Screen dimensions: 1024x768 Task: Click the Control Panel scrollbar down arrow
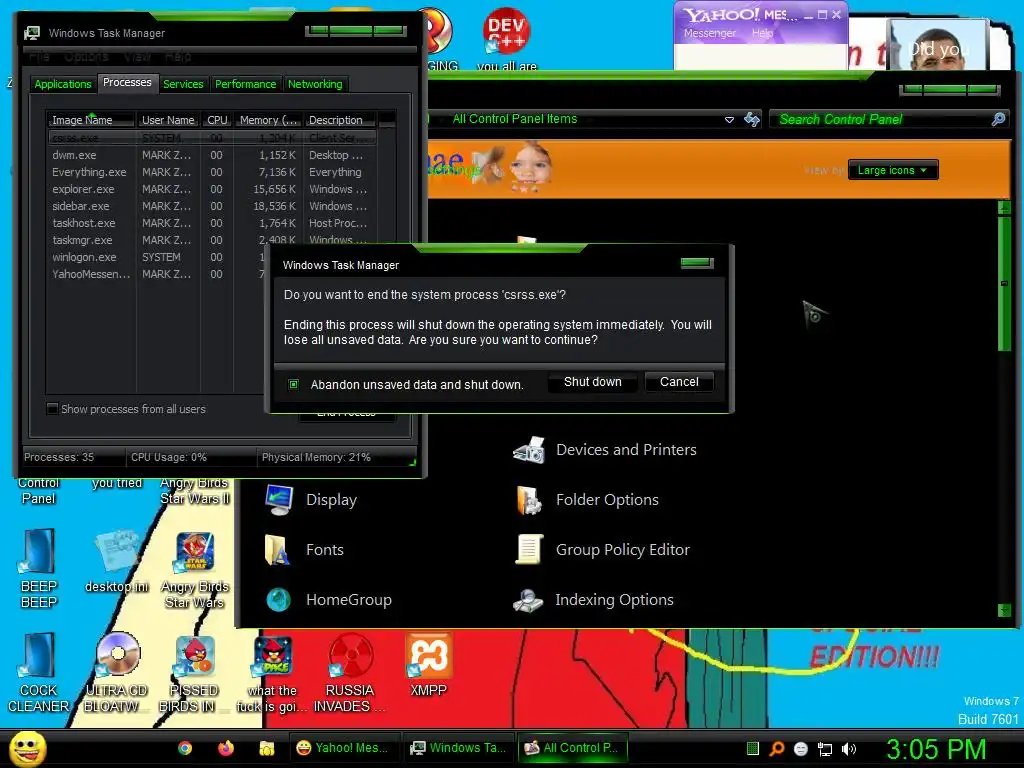coord(1004,611)
